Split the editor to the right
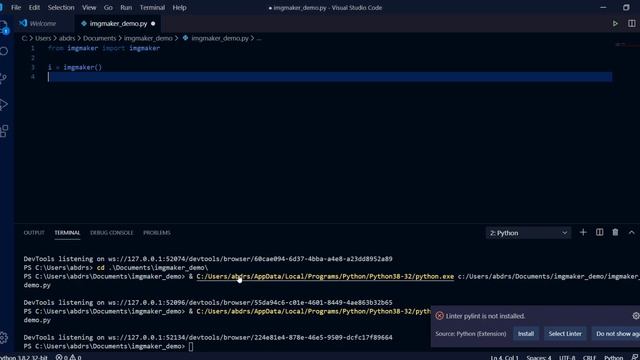640x360 pixels. pyautogui.click(x=631, y=24)
